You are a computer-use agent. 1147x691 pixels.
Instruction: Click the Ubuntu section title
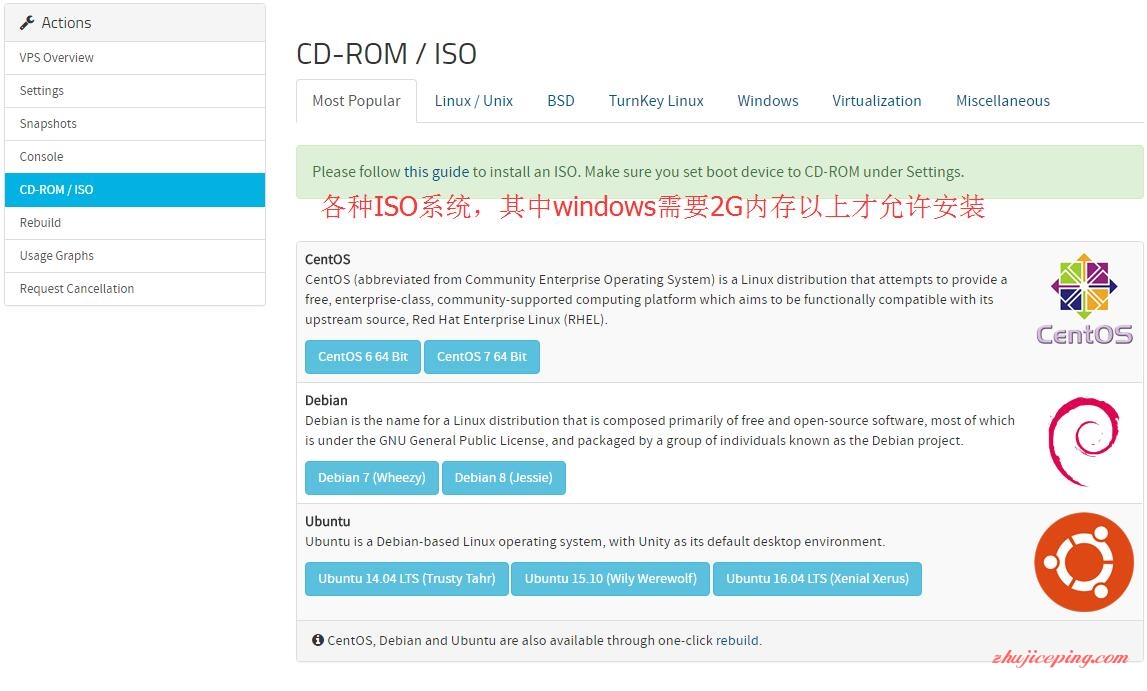pyautogui.click(x=328, y=521)
